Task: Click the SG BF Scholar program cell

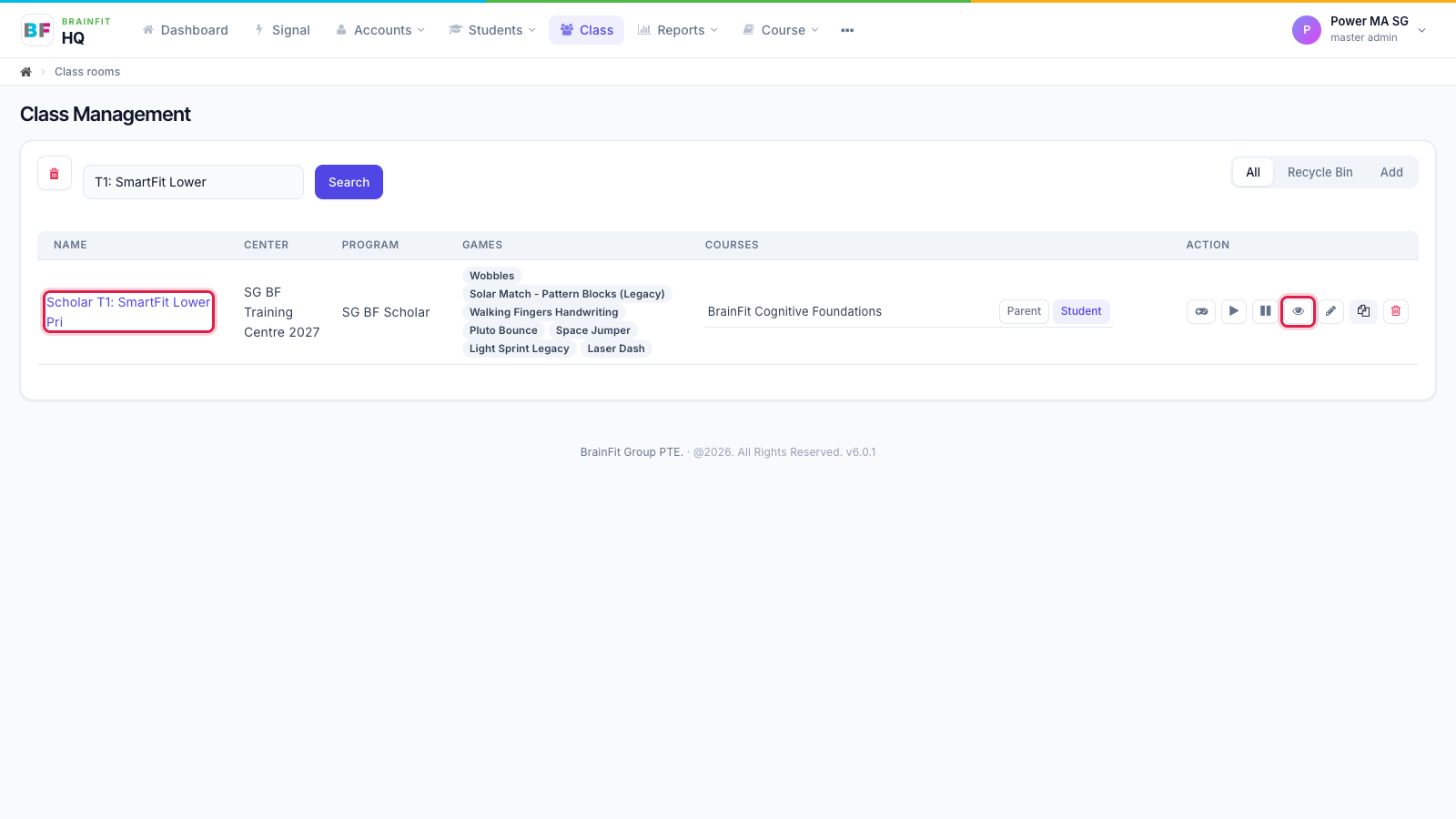Action: point(386,312)
